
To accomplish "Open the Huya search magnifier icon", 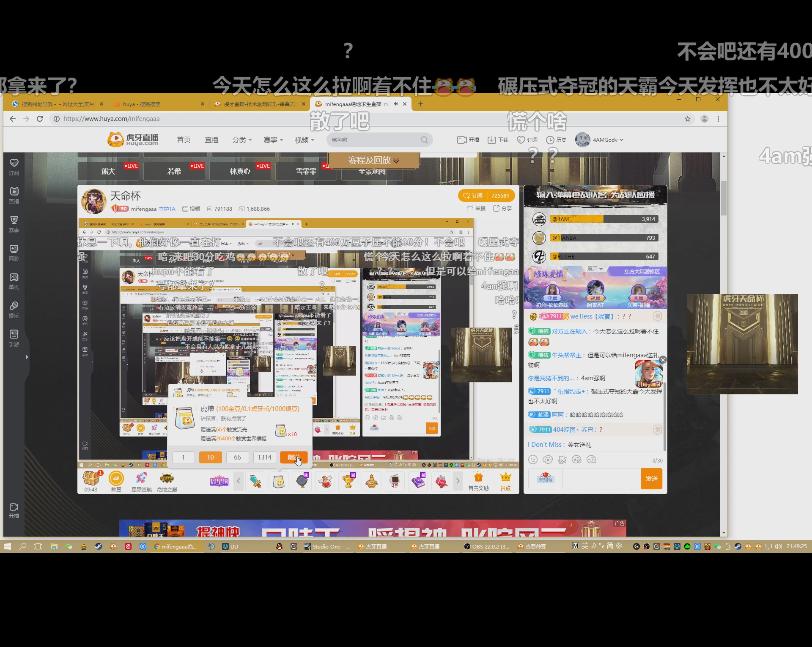I will [424, 138].
